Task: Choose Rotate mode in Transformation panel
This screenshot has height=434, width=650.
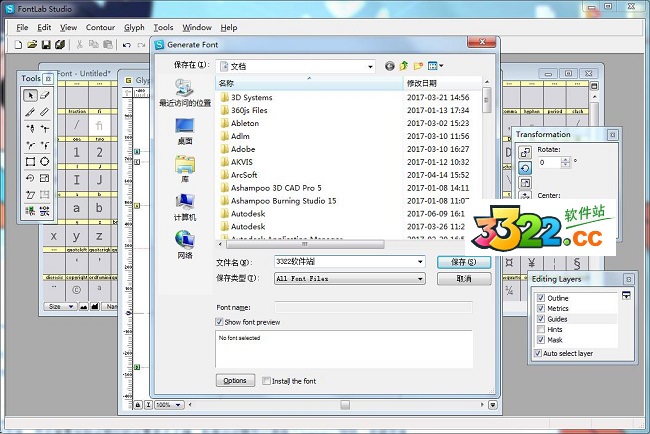Action: (x=525, y=168)
